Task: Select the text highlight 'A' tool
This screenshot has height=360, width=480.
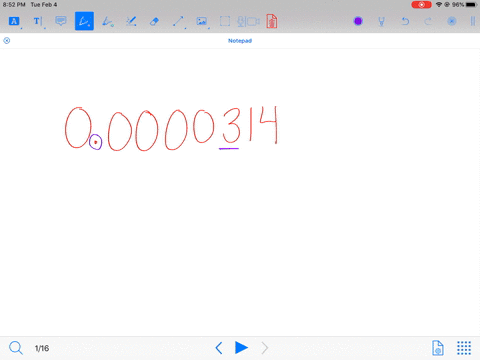Action: click(x=14, y=21)
